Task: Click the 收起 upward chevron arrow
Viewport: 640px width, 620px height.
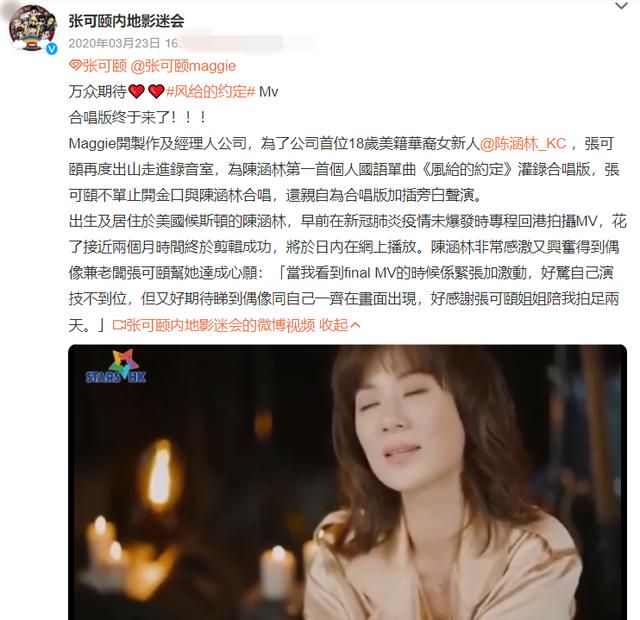Action: pos(355,325)
